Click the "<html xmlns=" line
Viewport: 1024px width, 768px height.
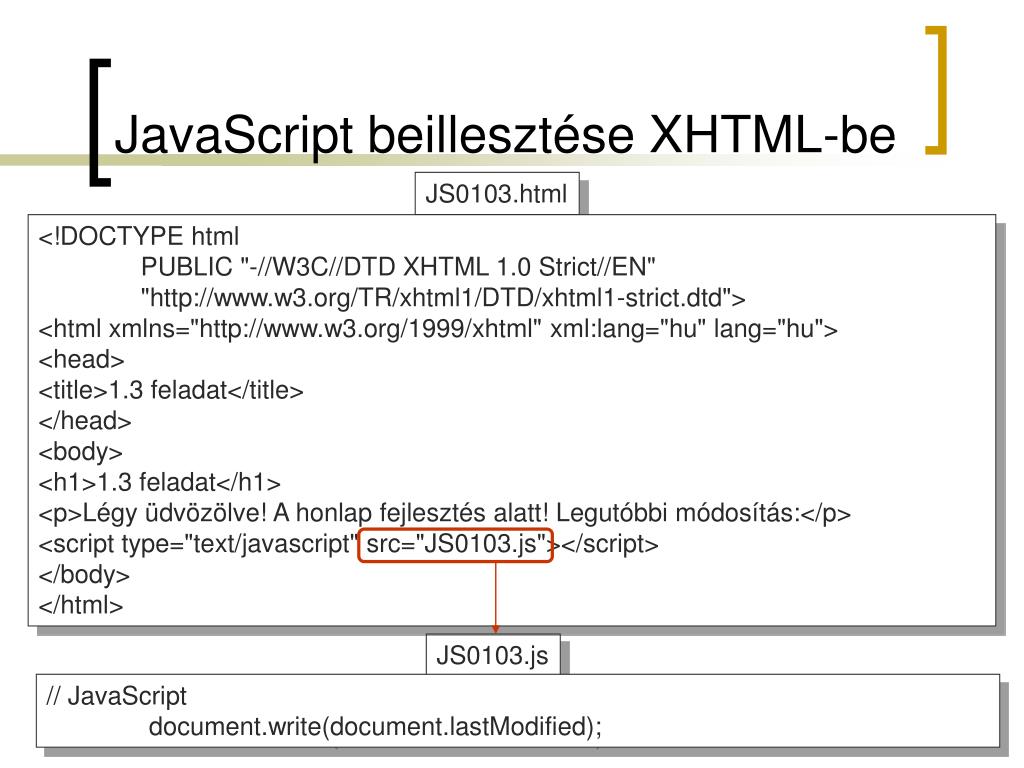tap(438, 328)
